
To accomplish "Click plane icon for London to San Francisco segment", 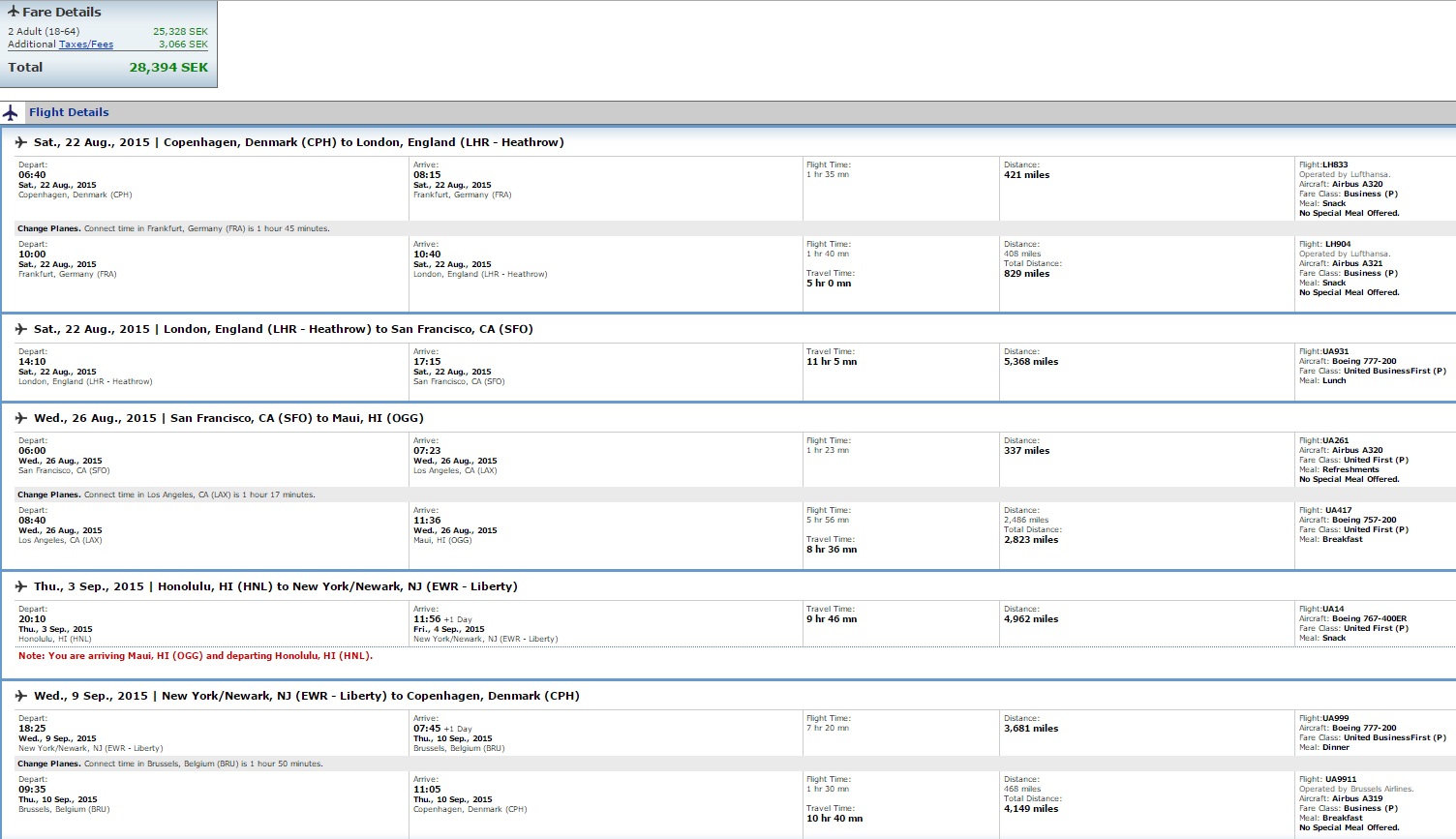I will [x=21, y=329].
